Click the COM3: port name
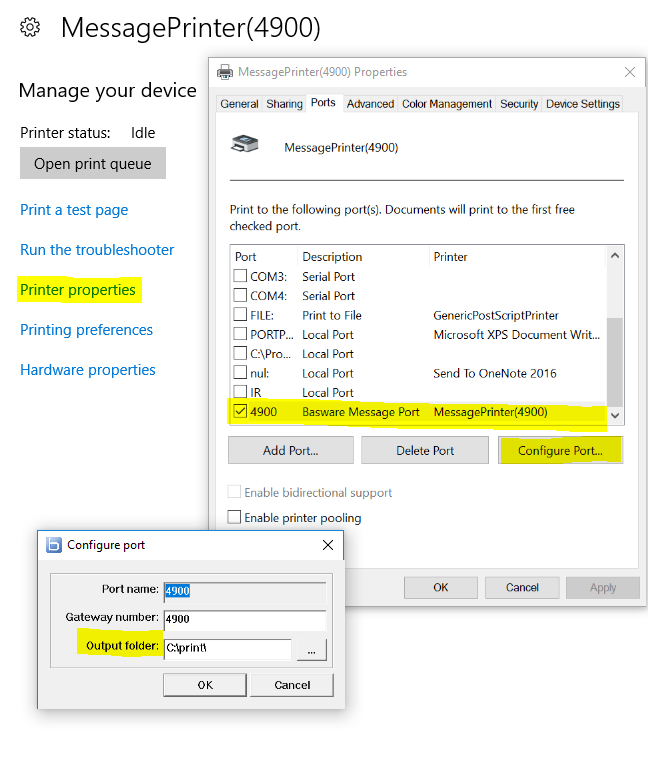648x768 pixels. 268,277
